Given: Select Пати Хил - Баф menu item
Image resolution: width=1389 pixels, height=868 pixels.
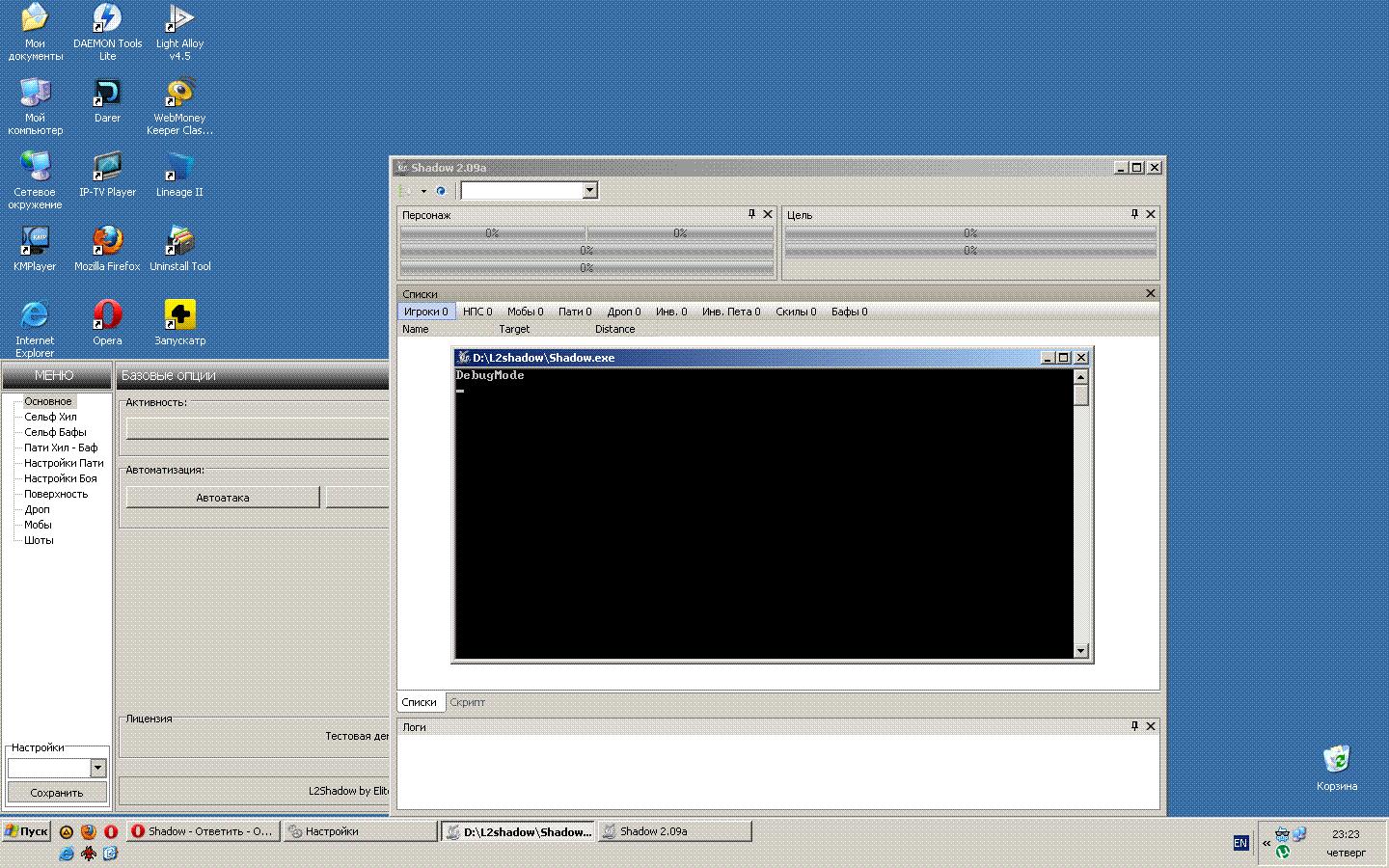Looking at the screenshot, I should (61, 448).
